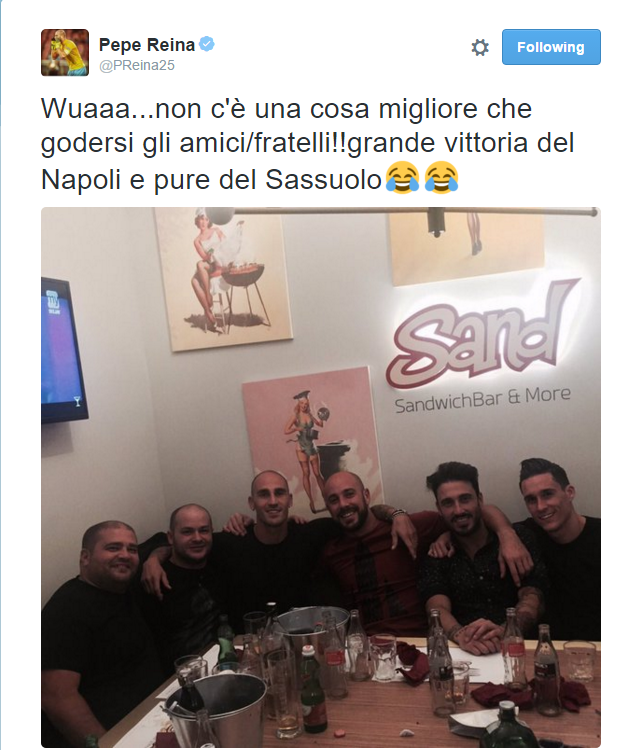Toggle the Following button
Image resolution: width=638 pixels, height=750 pixels.
[551, 47]
